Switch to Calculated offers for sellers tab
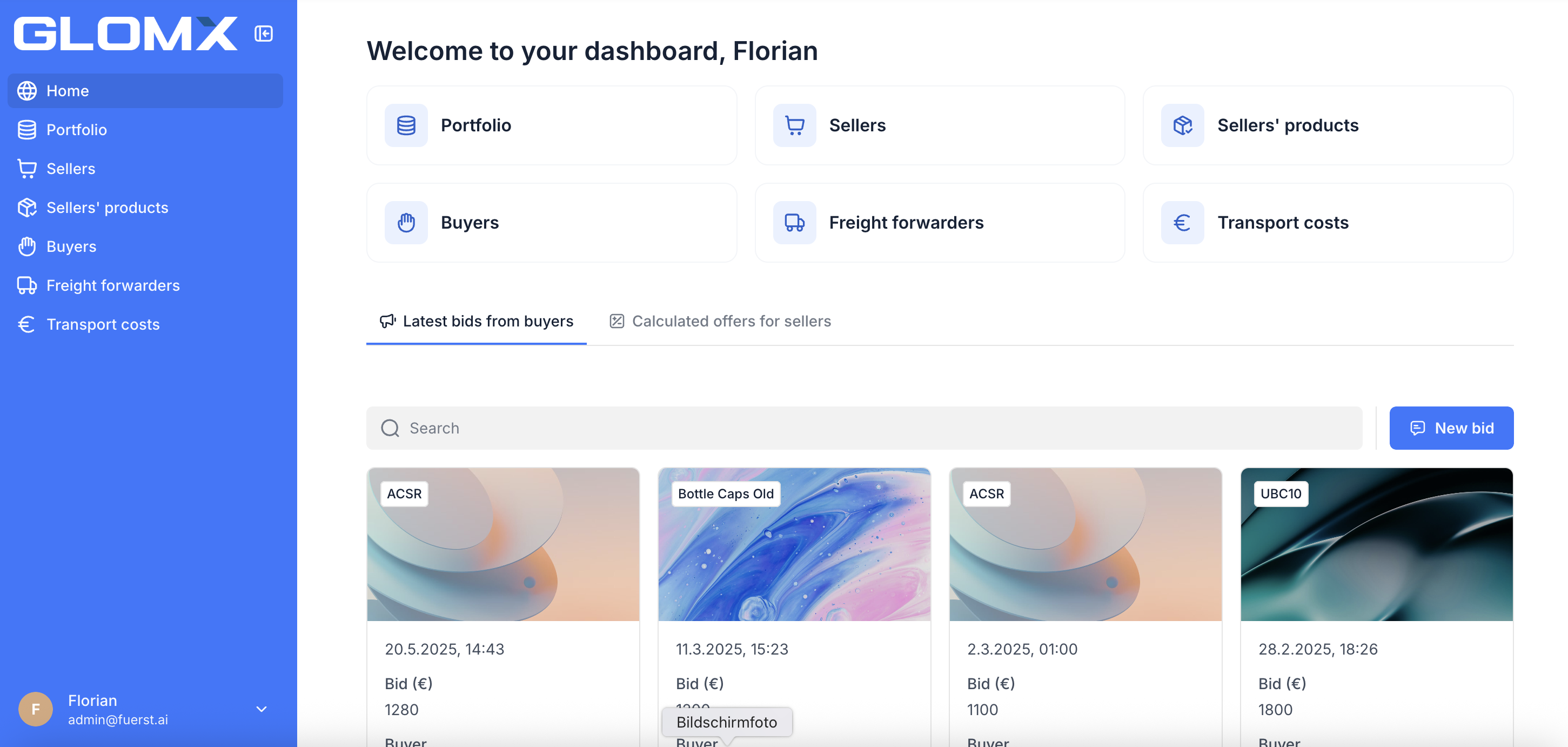1568x747 pixels. 720,322
